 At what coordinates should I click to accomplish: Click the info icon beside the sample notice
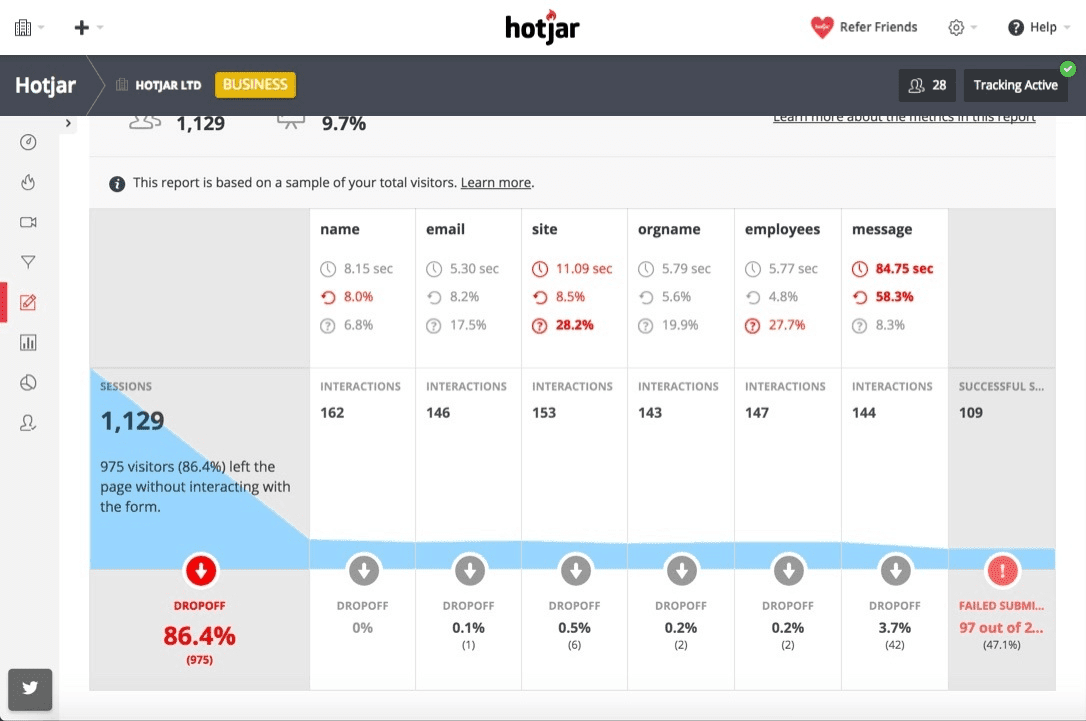click(117, 184)
